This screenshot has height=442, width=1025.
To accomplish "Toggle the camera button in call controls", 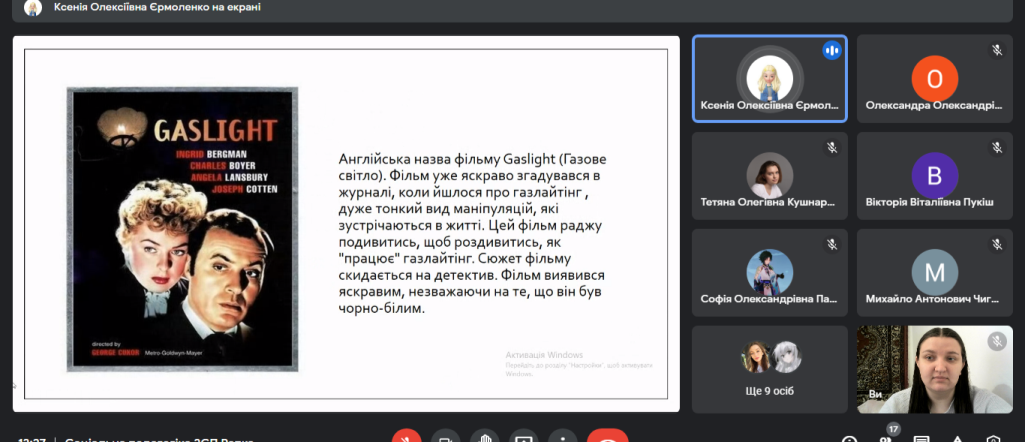I will 446,438.
